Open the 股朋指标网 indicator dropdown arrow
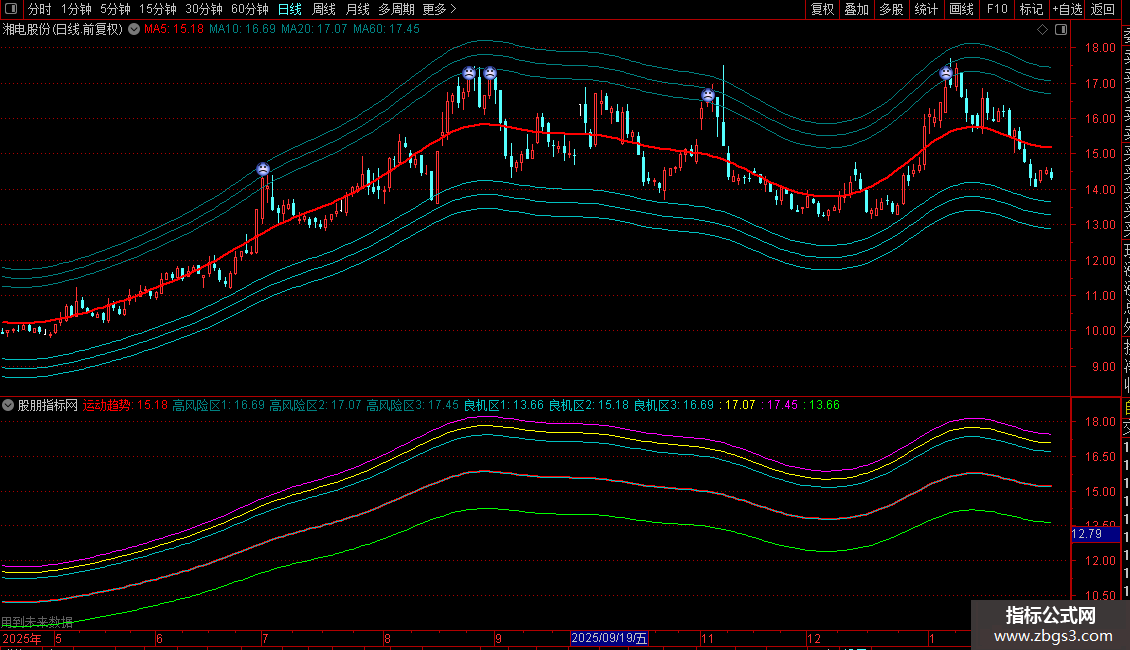Screen dimensions: 1130x650 [8, 405]
